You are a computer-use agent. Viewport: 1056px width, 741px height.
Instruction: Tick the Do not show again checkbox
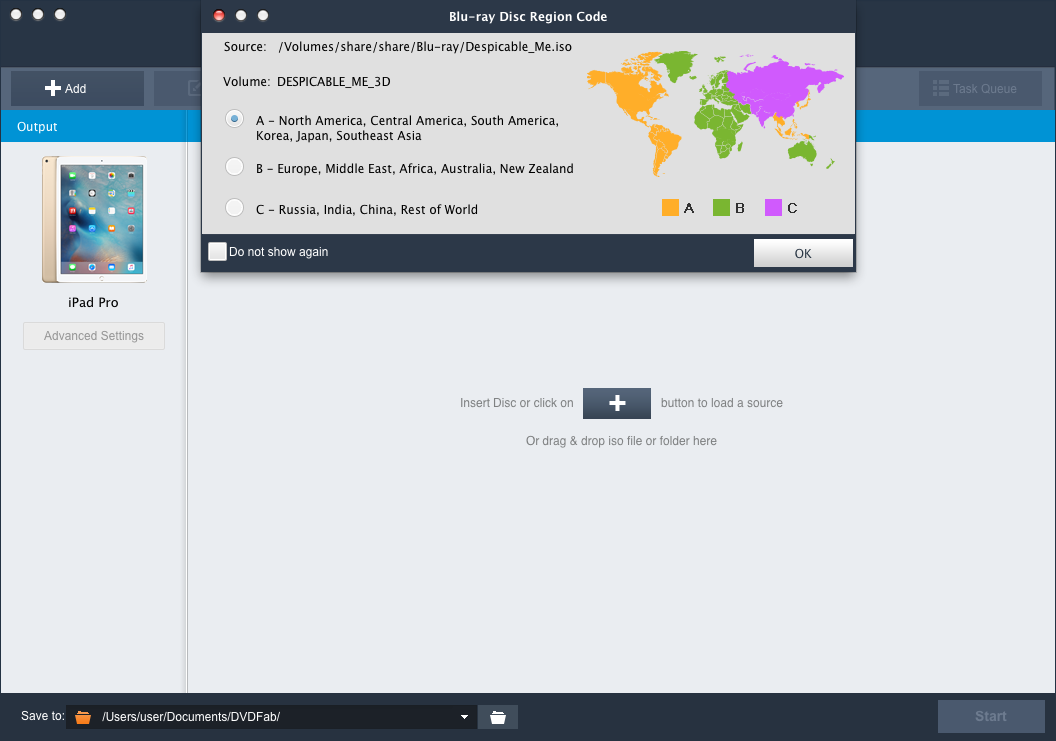[x=218, y=251]
